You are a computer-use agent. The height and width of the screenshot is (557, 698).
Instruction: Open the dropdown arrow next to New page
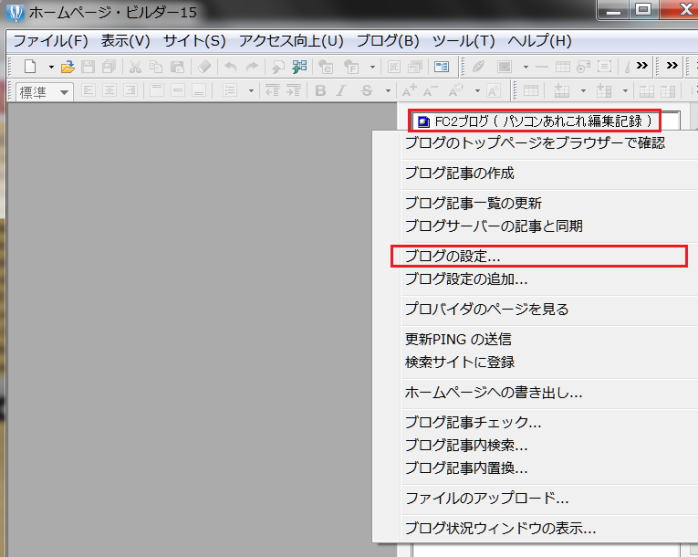pos(51,67)
